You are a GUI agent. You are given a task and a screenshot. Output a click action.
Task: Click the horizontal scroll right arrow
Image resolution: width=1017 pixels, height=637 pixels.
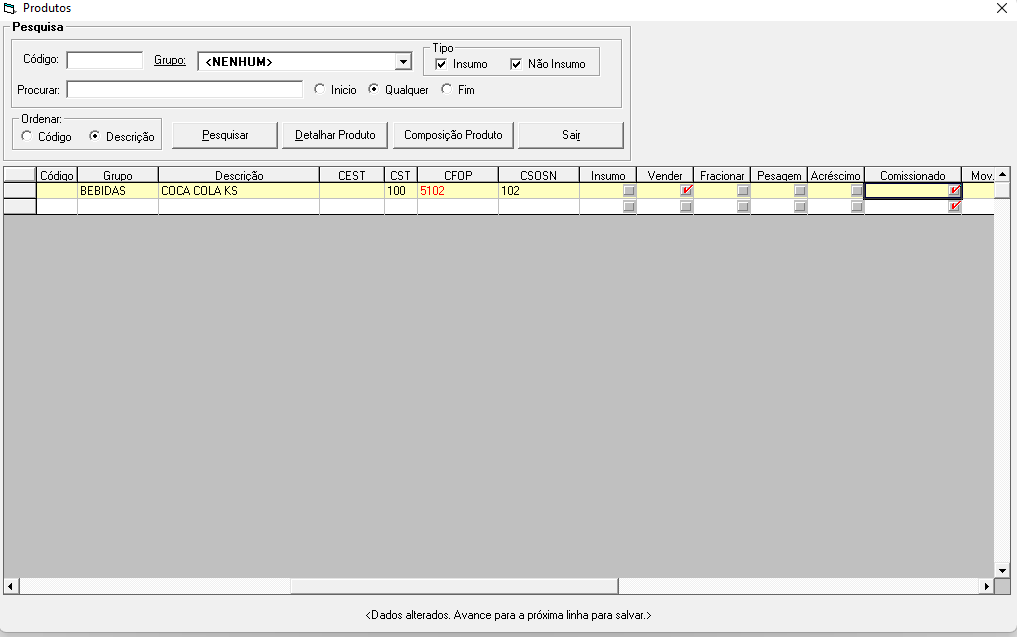point(987,586)
